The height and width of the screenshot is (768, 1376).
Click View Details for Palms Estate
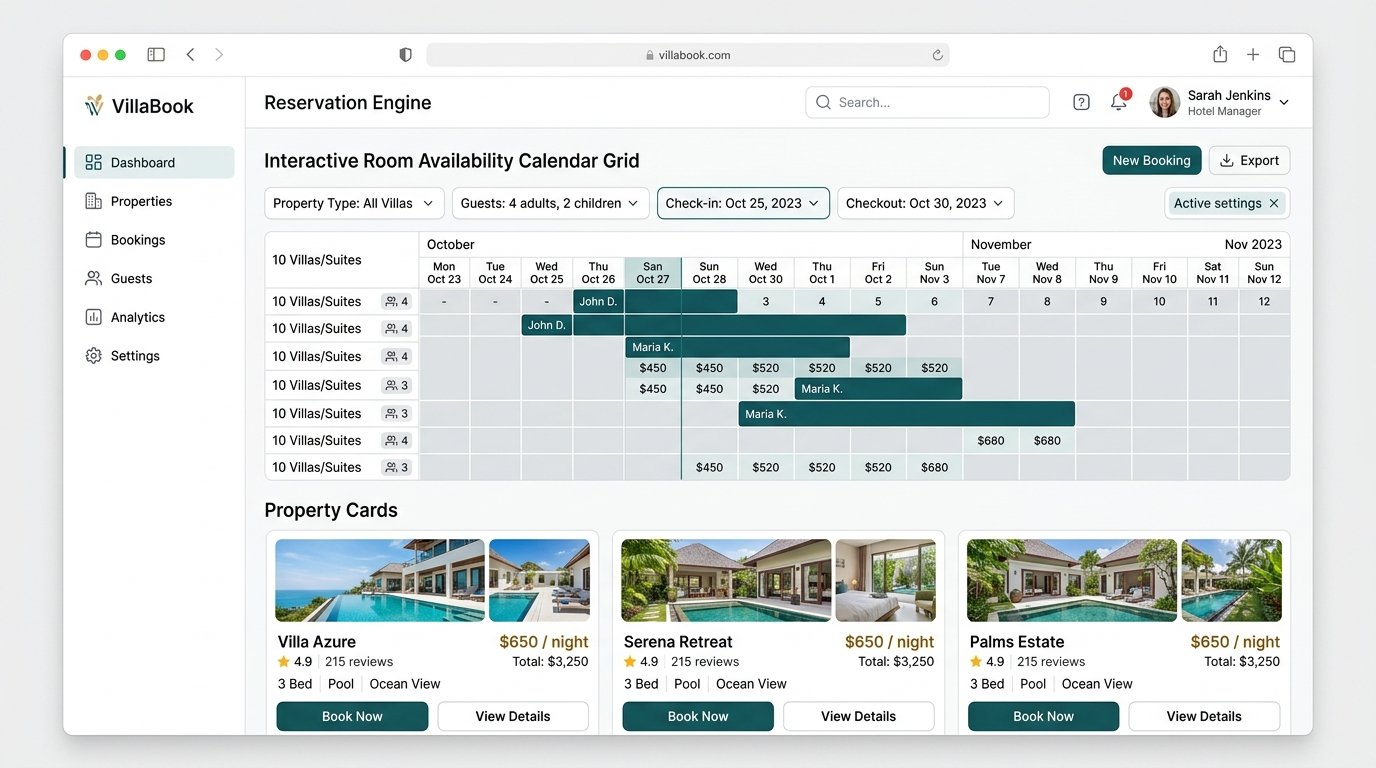[x=1204, y=716]
